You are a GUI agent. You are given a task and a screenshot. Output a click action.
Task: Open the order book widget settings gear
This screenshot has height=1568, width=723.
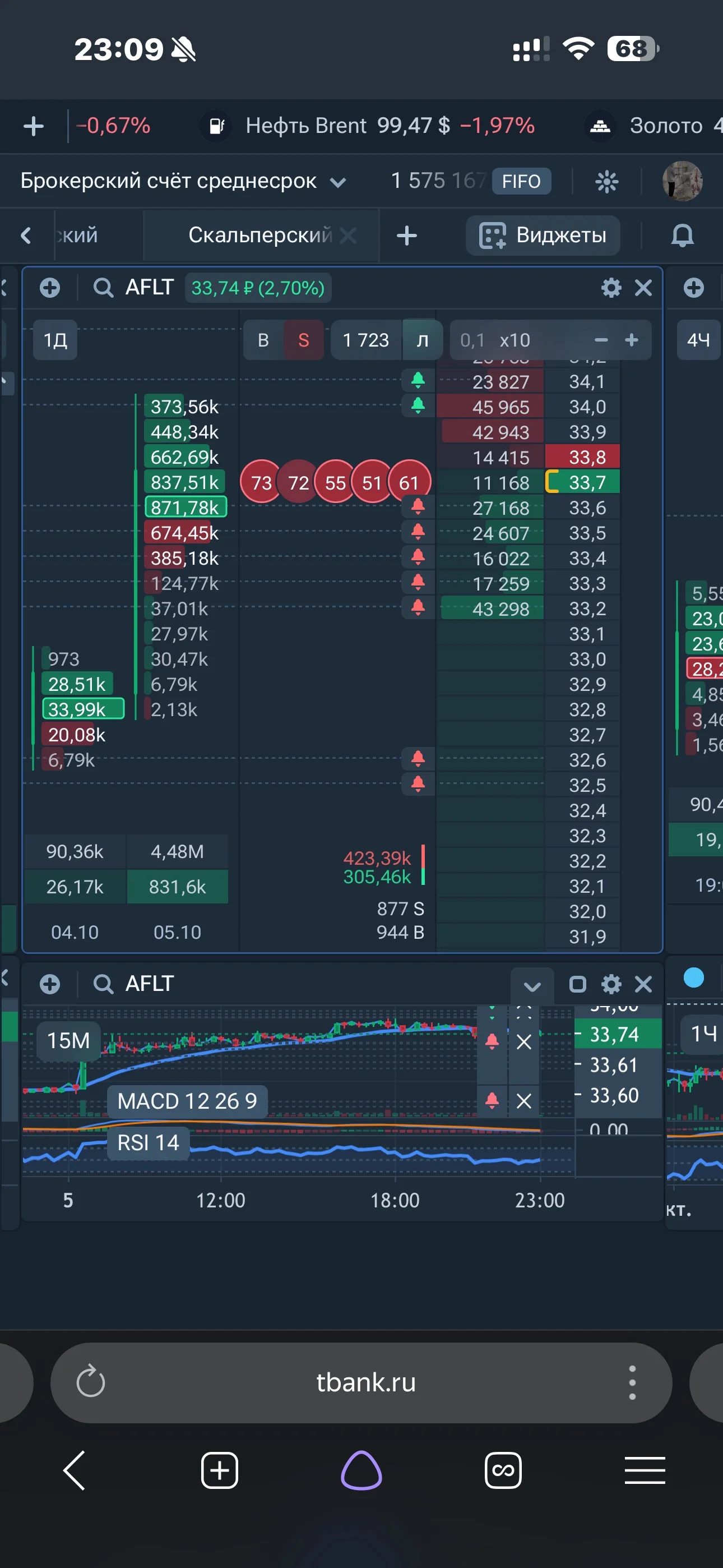611,287
